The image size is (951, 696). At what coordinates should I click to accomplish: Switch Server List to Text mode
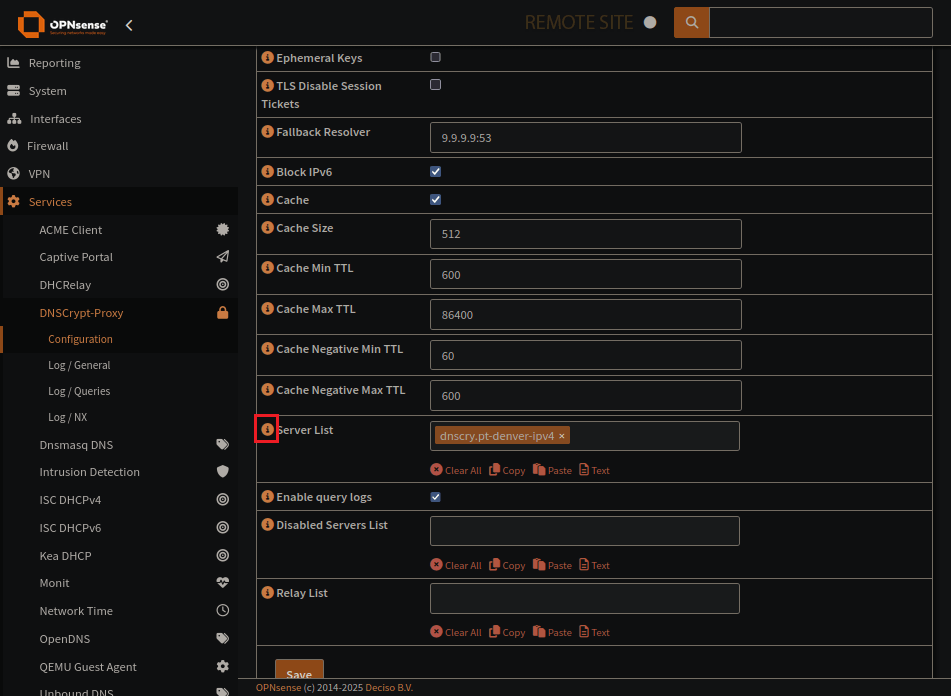(594, 470)
